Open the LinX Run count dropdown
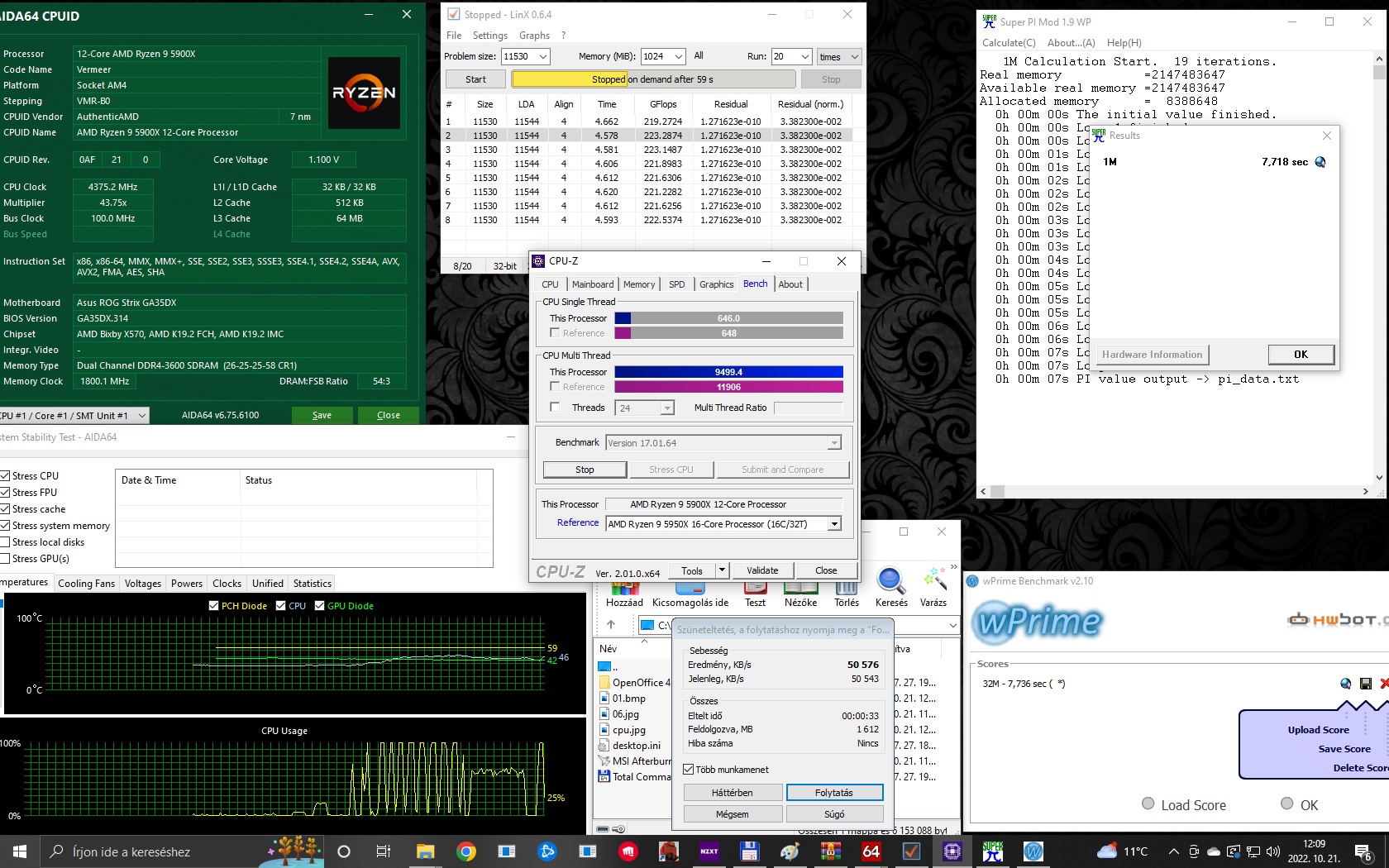Viewport: 1389px width, 868px height. point(805,57)
